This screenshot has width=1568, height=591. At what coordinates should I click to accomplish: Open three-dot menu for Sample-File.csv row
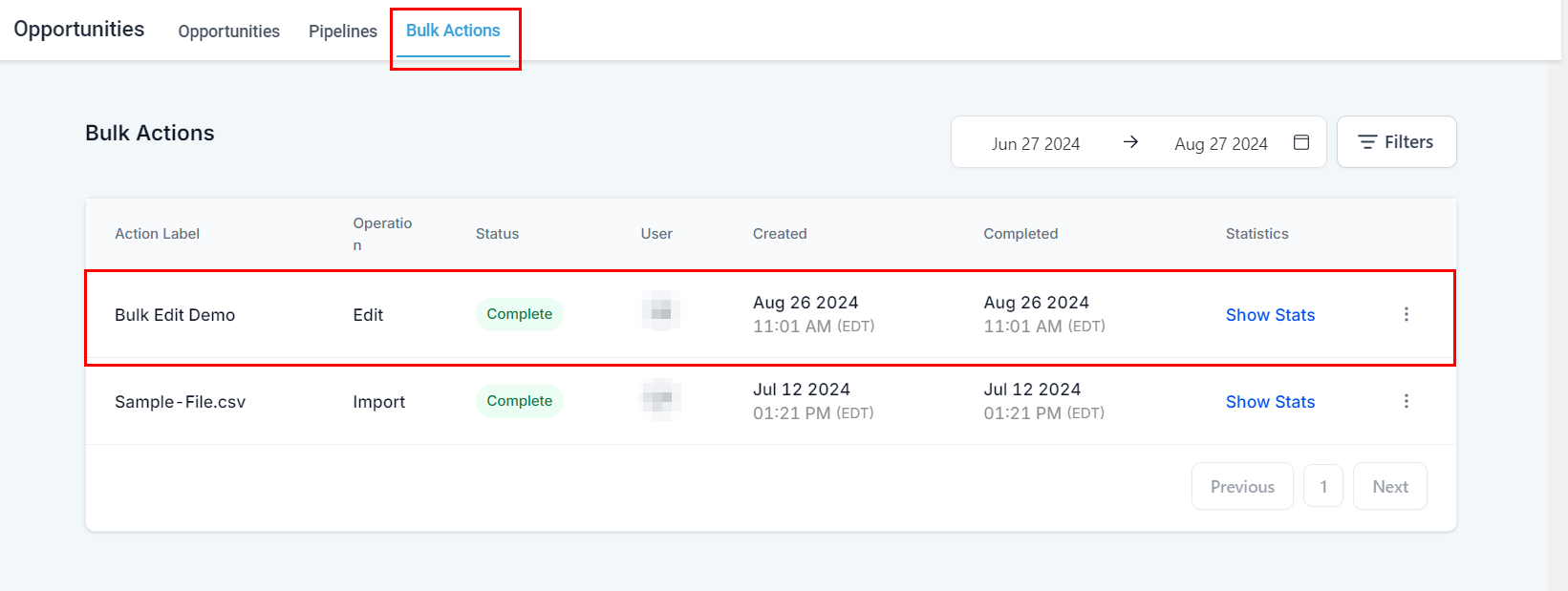1406,401
